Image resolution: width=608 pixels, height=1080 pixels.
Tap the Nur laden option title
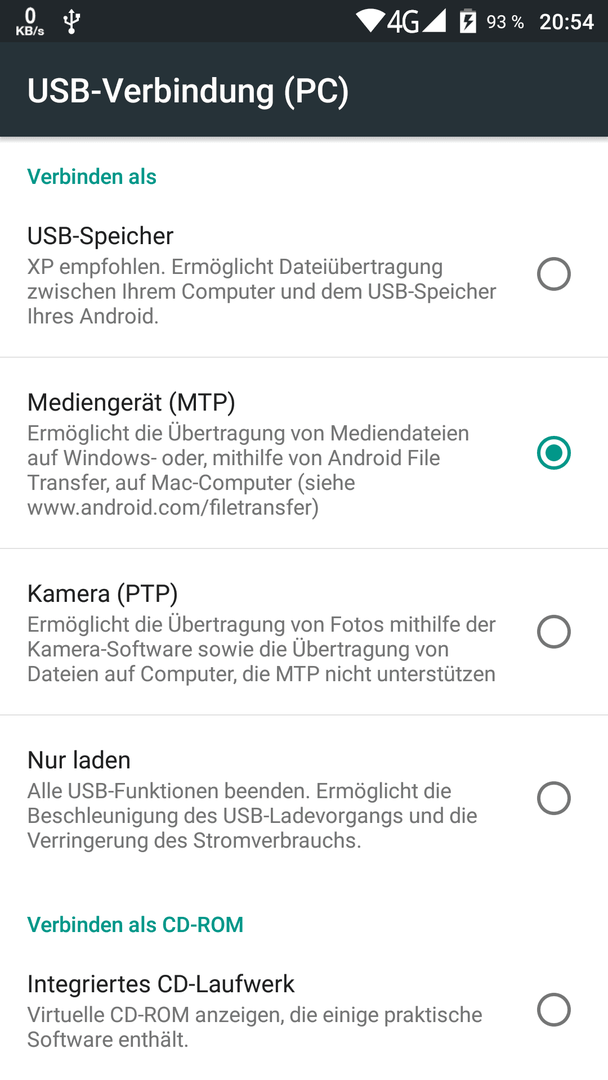pyautogui.click(x=79, y=760)
